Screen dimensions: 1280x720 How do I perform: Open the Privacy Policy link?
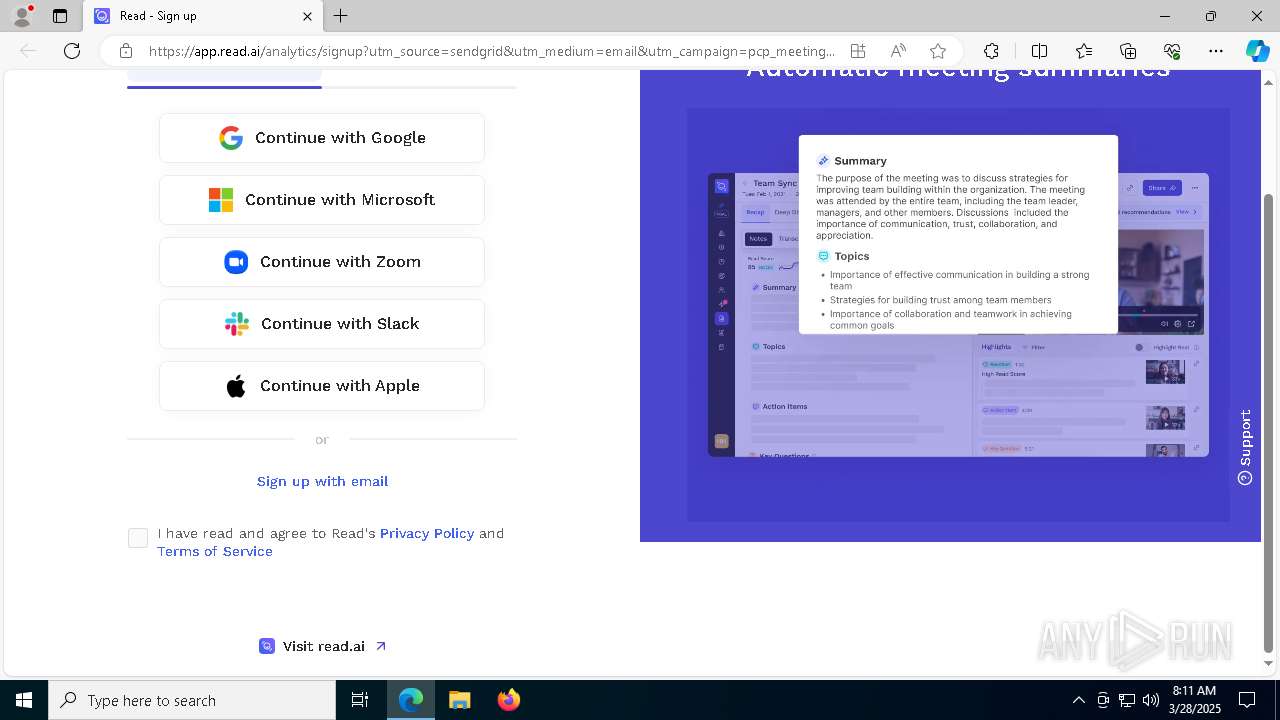click(427, 533)
